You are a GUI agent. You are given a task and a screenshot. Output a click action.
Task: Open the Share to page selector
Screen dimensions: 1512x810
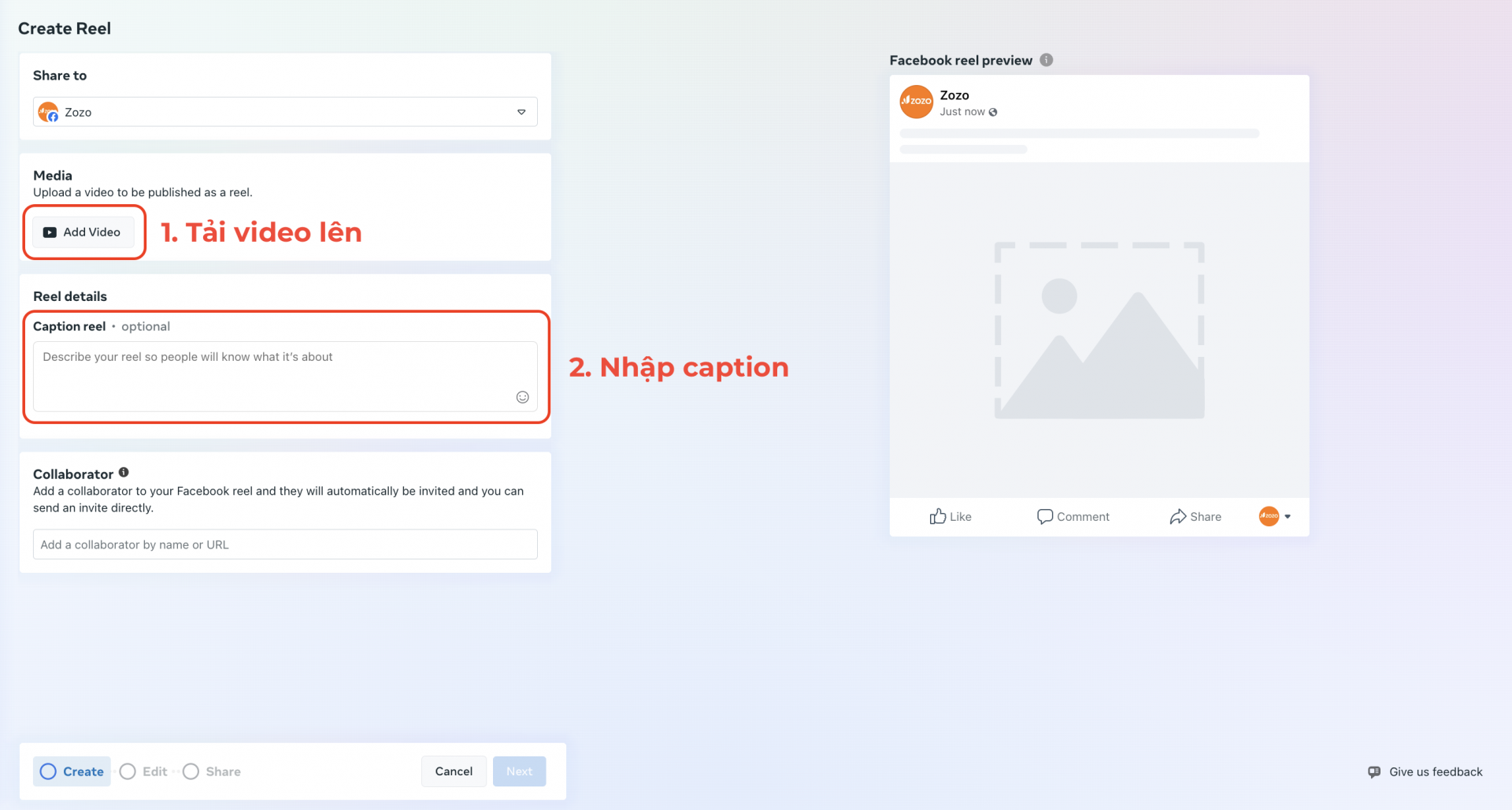coord(285,112)
